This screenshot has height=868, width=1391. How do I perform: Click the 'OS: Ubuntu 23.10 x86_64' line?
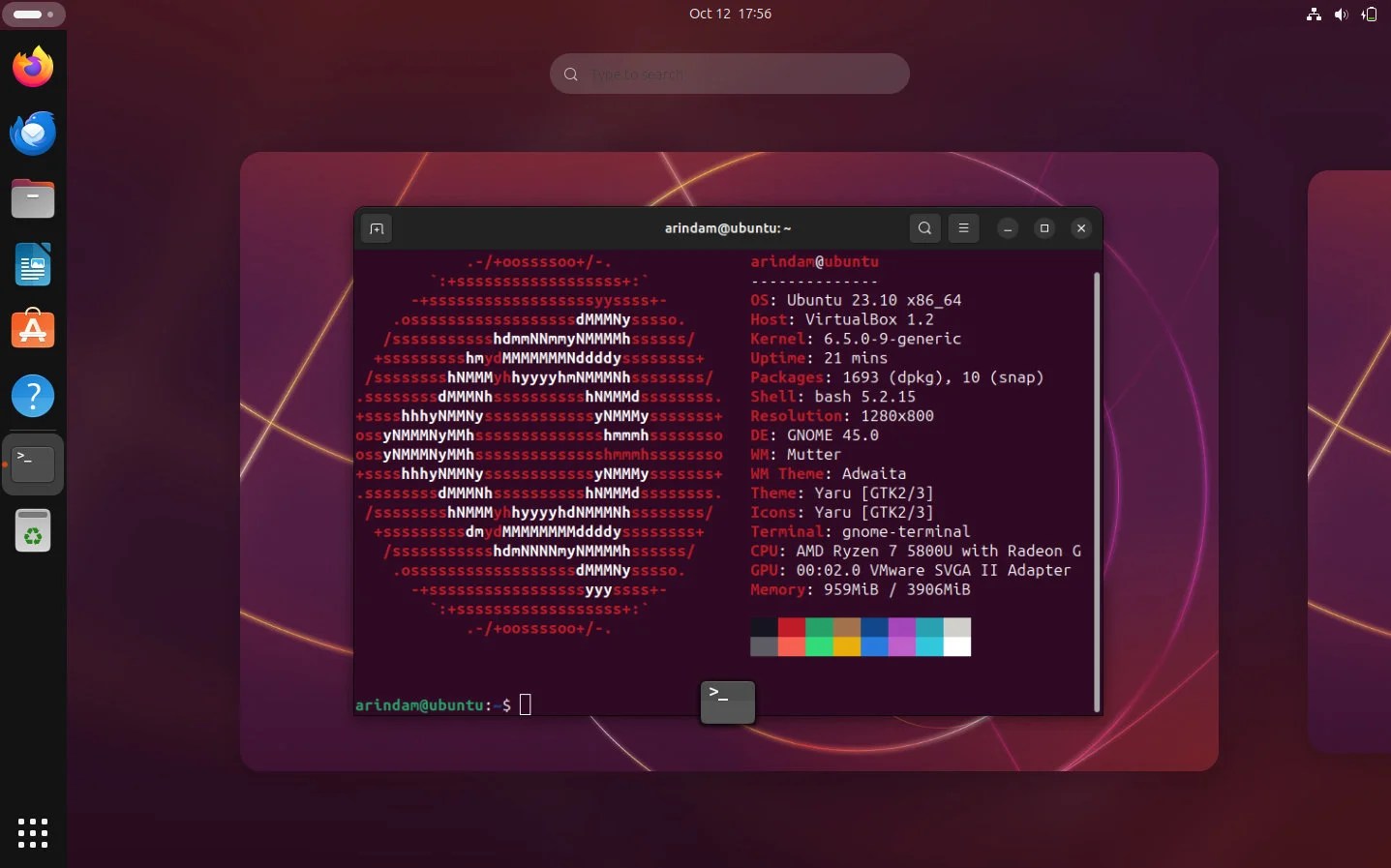(856, 300)
